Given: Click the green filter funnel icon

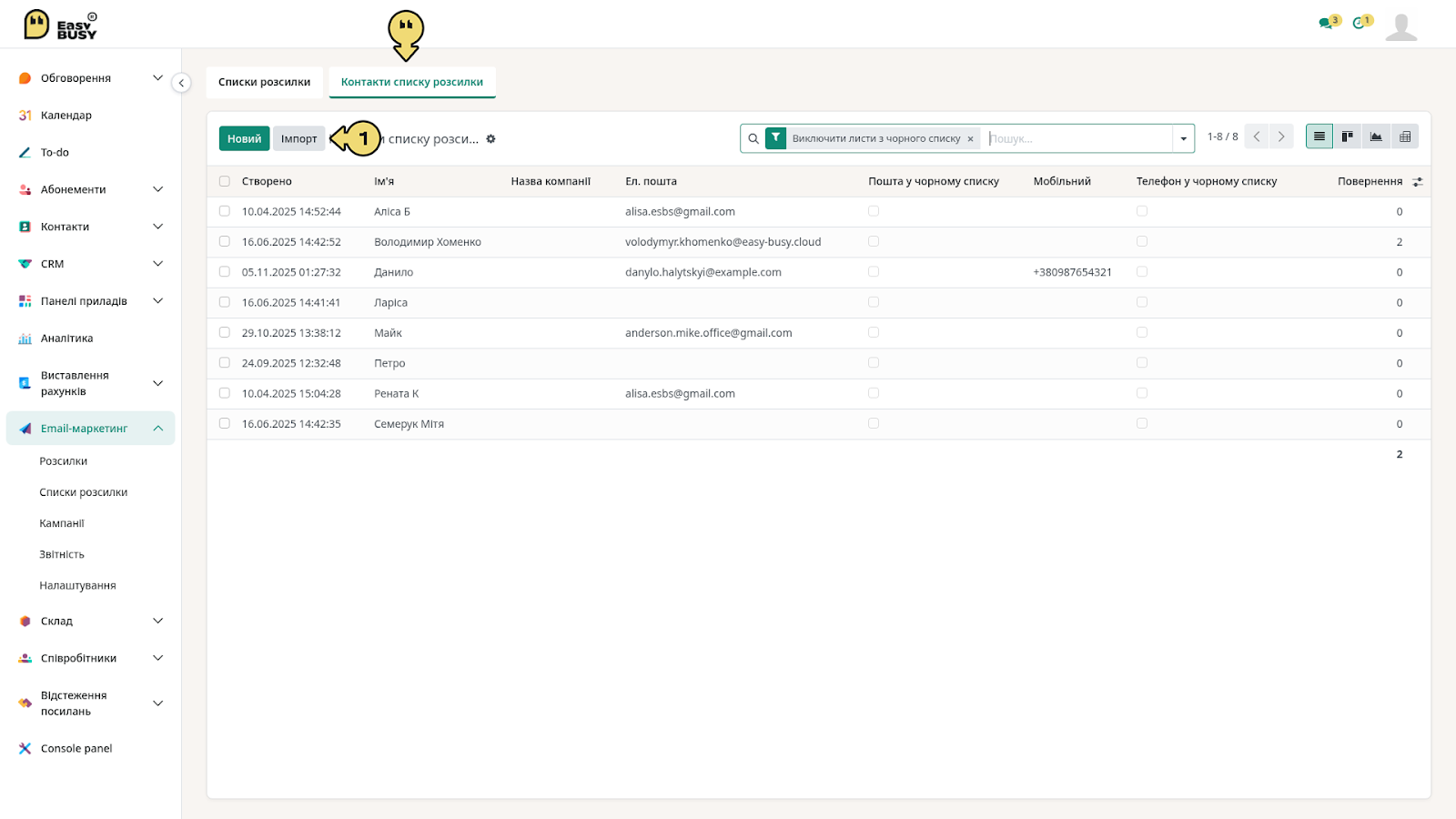Looking at the screenshot, I should pyautogui.click(x=775, y=138).
